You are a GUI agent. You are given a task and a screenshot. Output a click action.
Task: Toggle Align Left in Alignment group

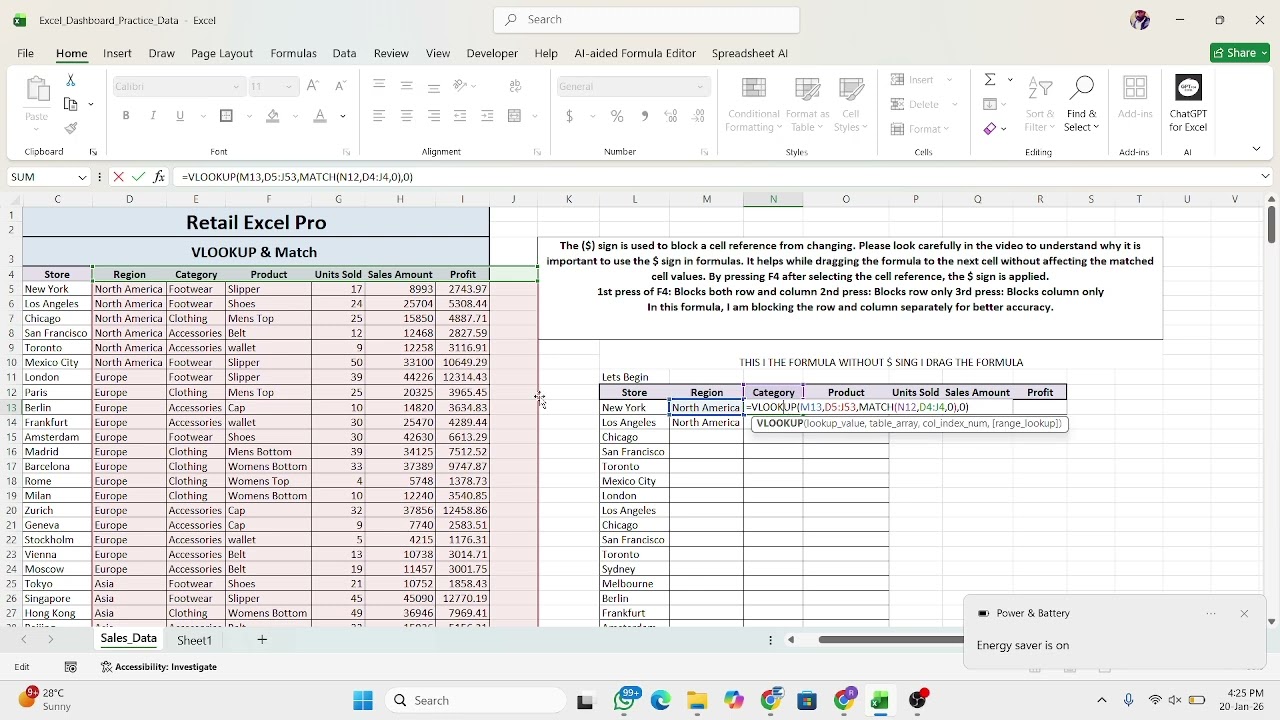(379, 116)
